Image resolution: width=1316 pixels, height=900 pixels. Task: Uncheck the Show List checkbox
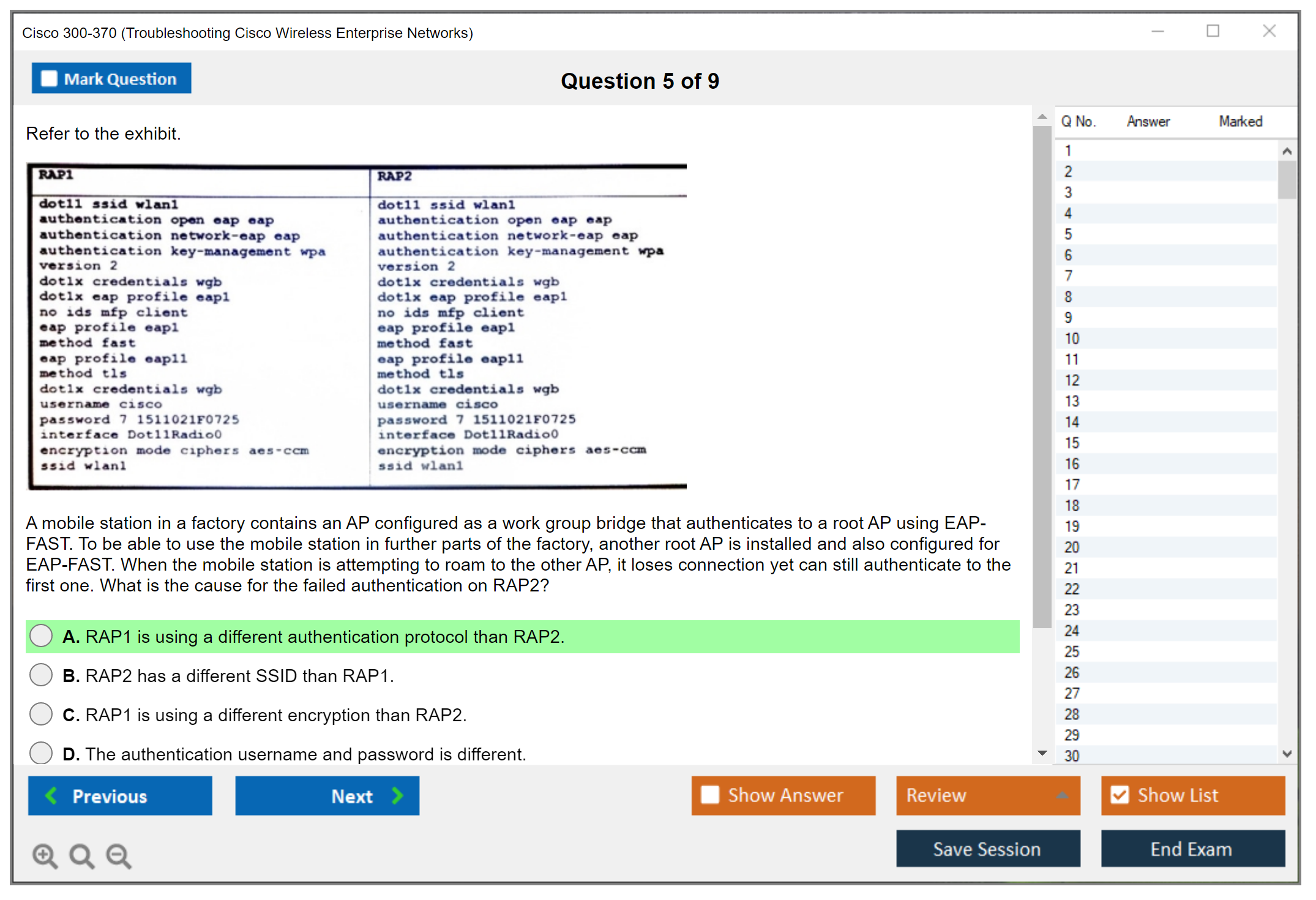(1120, 795)
